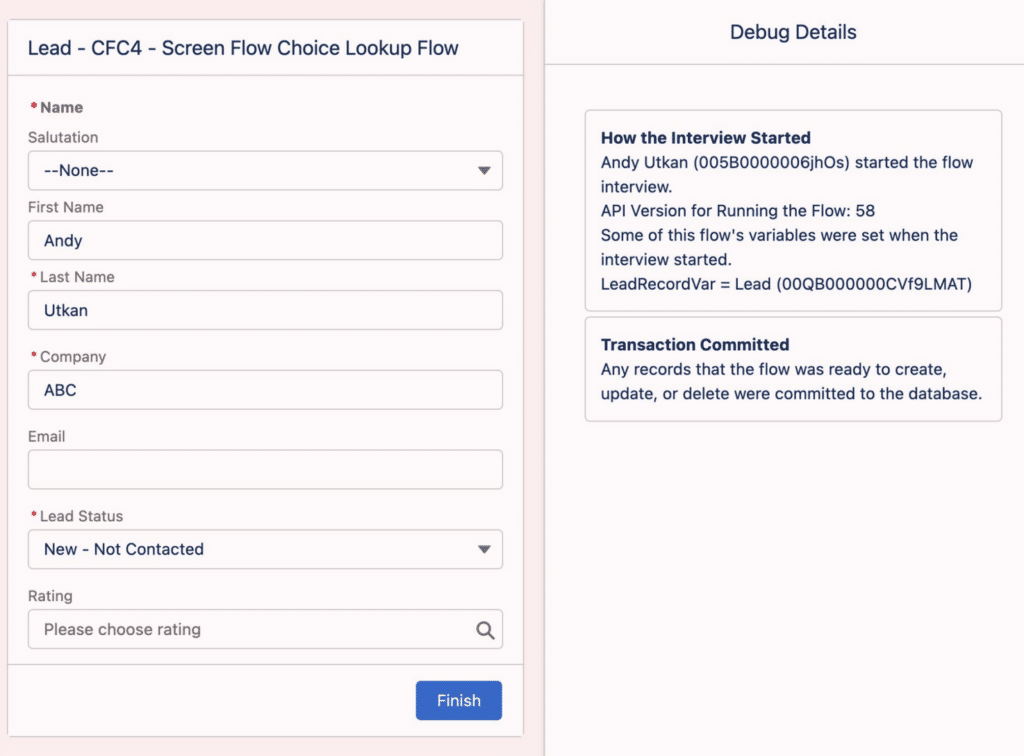Screen dimensions: 1024x756
Task: Click the Company field containing ABC
Action: point(265,390)
